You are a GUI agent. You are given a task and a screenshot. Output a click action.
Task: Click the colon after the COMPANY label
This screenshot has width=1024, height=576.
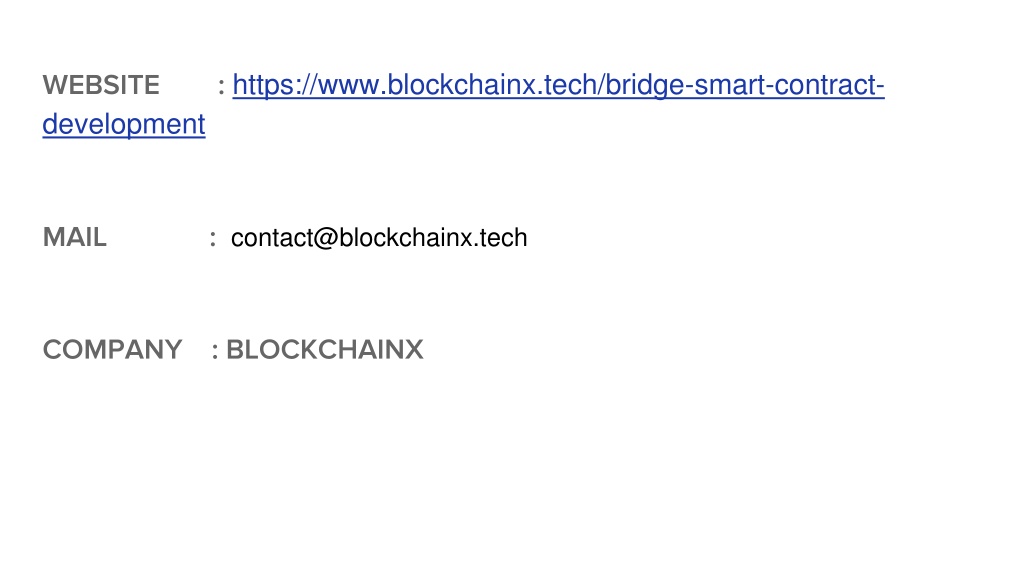tap(215, 351)
